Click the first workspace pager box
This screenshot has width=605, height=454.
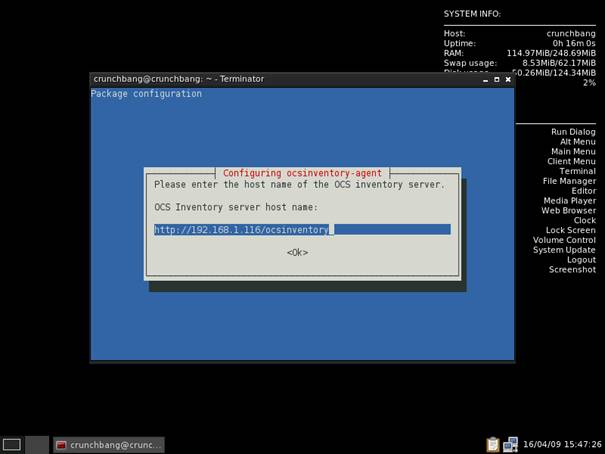point(12,445)
